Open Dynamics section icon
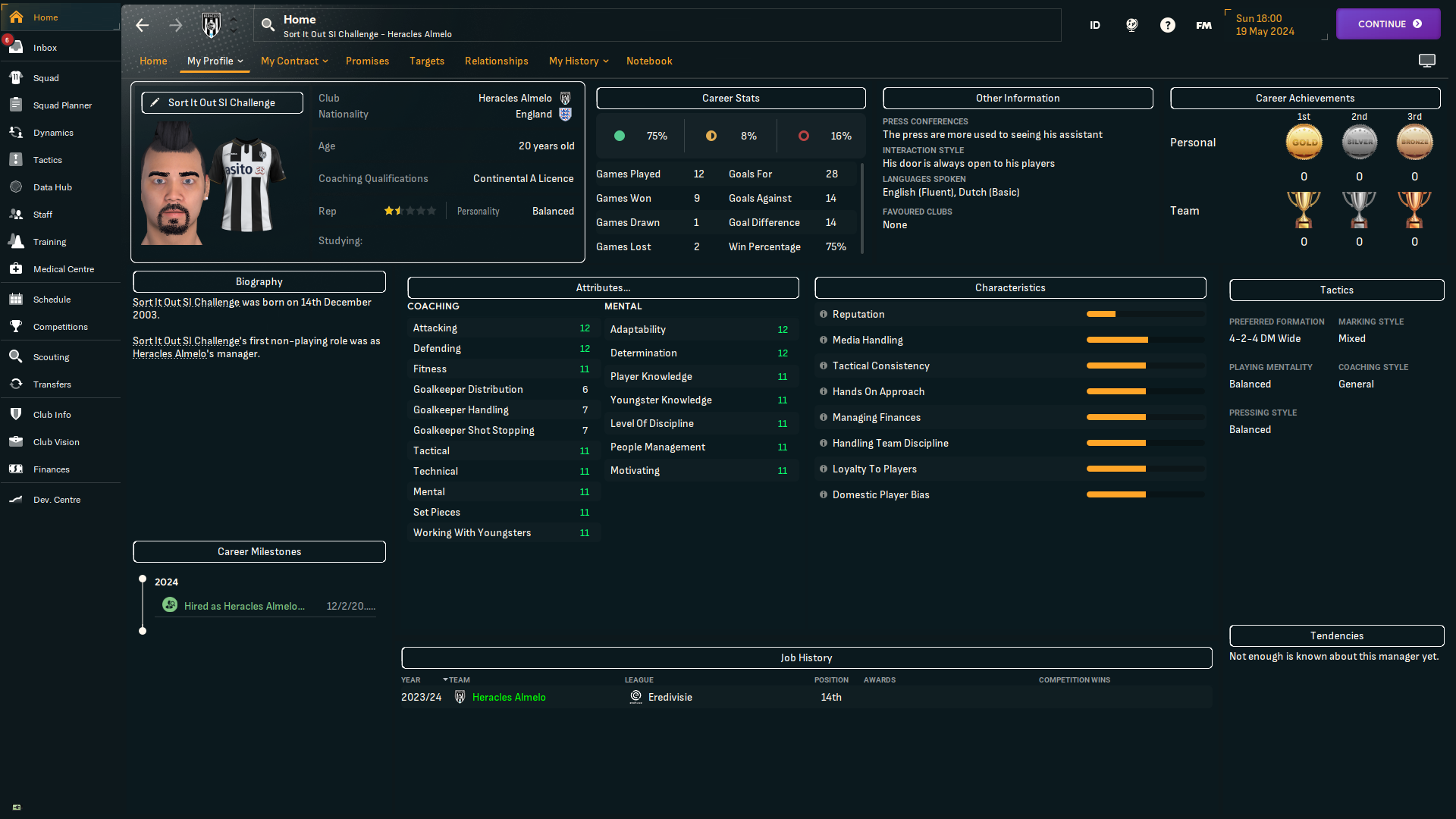The height and width of the screenshot is (819, 1456). 16,132
